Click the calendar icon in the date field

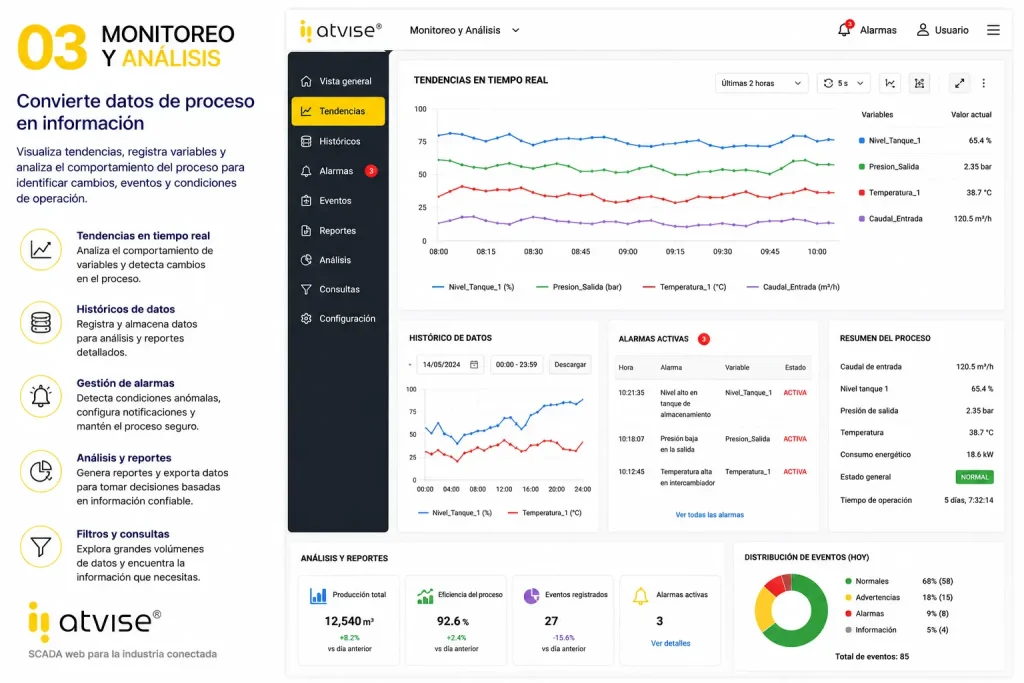click(x=474, y=364)
